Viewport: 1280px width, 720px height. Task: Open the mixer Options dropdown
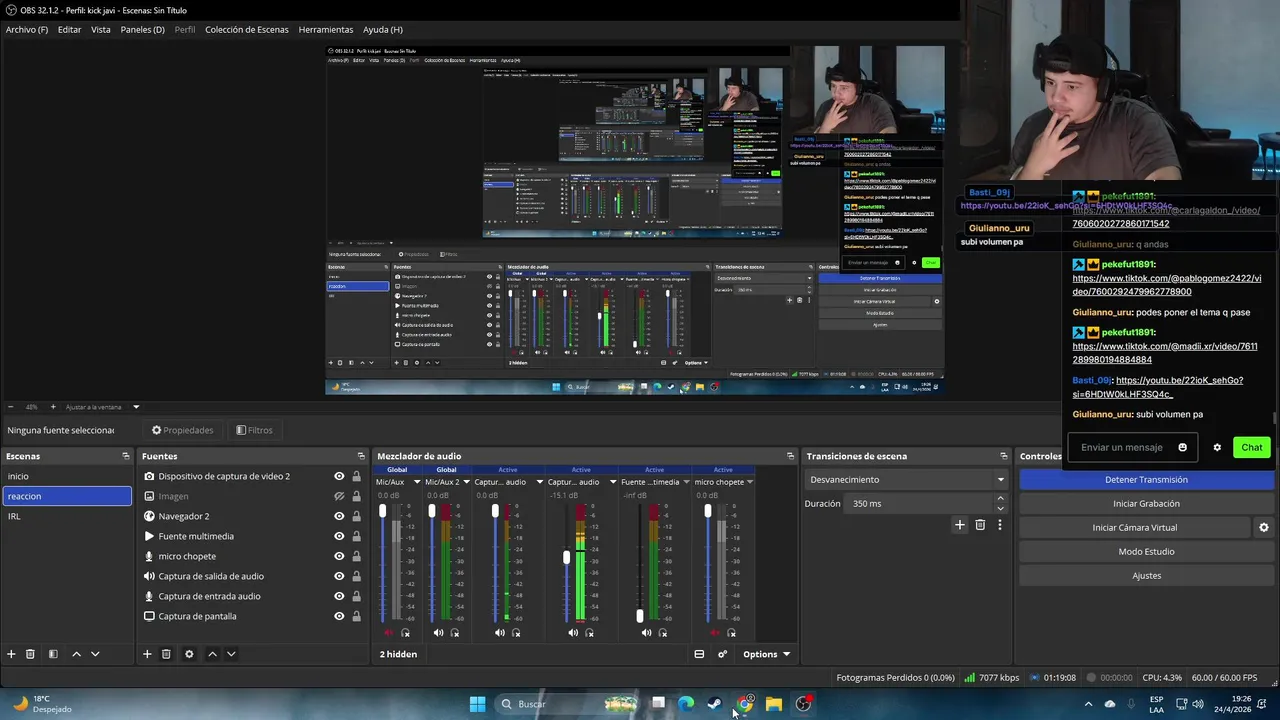point(767,654)
